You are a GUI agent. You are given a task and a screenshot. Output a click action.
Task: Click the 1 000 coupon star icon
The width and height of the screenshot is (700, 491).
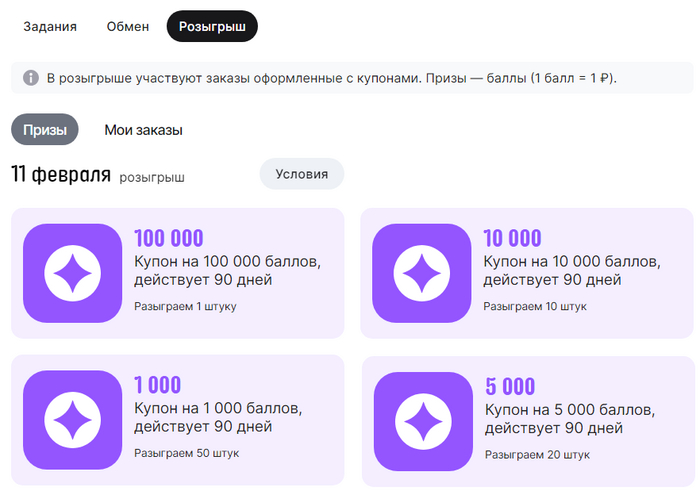pyautogui.click(x=71, y=419)
